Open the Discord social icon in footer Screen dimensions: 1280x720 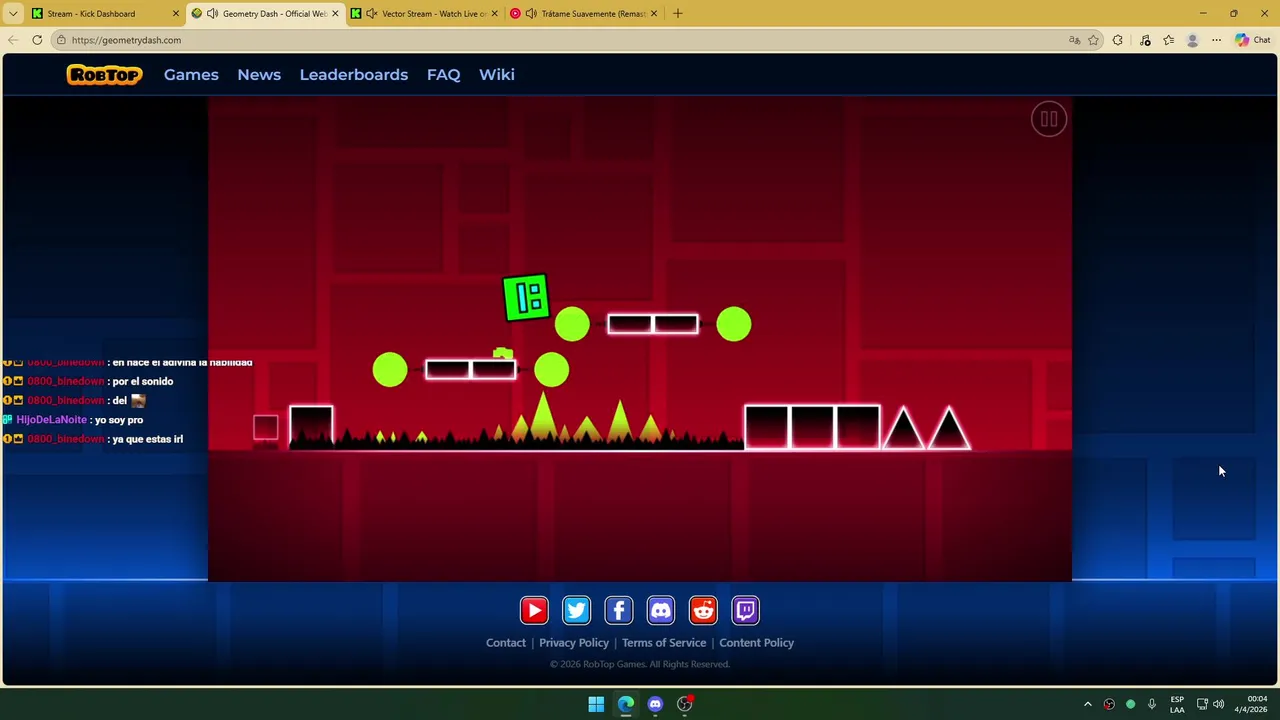661,610
